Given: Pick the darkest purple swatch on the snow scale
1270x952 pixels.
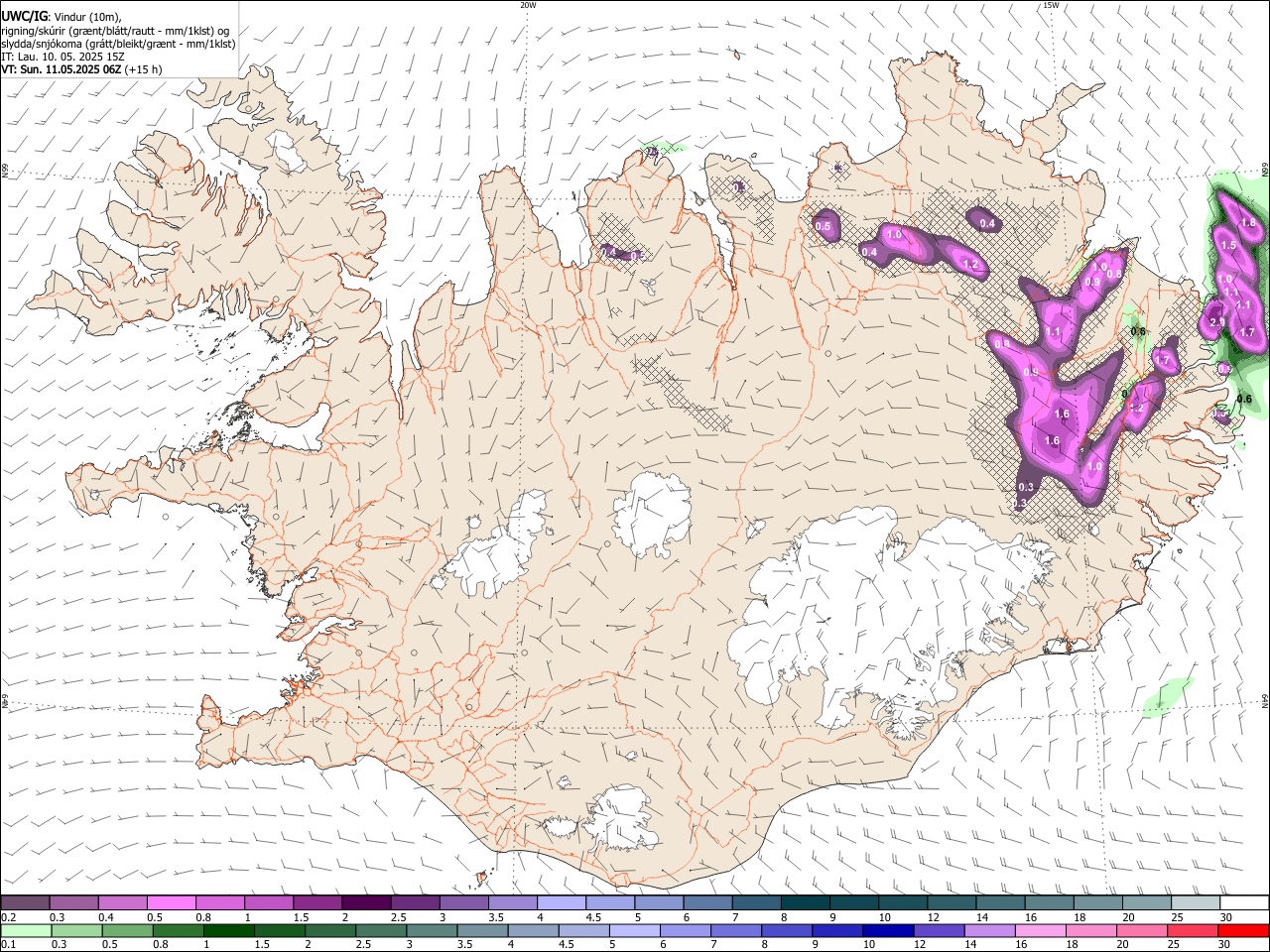Looking at the screenshot, I should coord(366,903).
